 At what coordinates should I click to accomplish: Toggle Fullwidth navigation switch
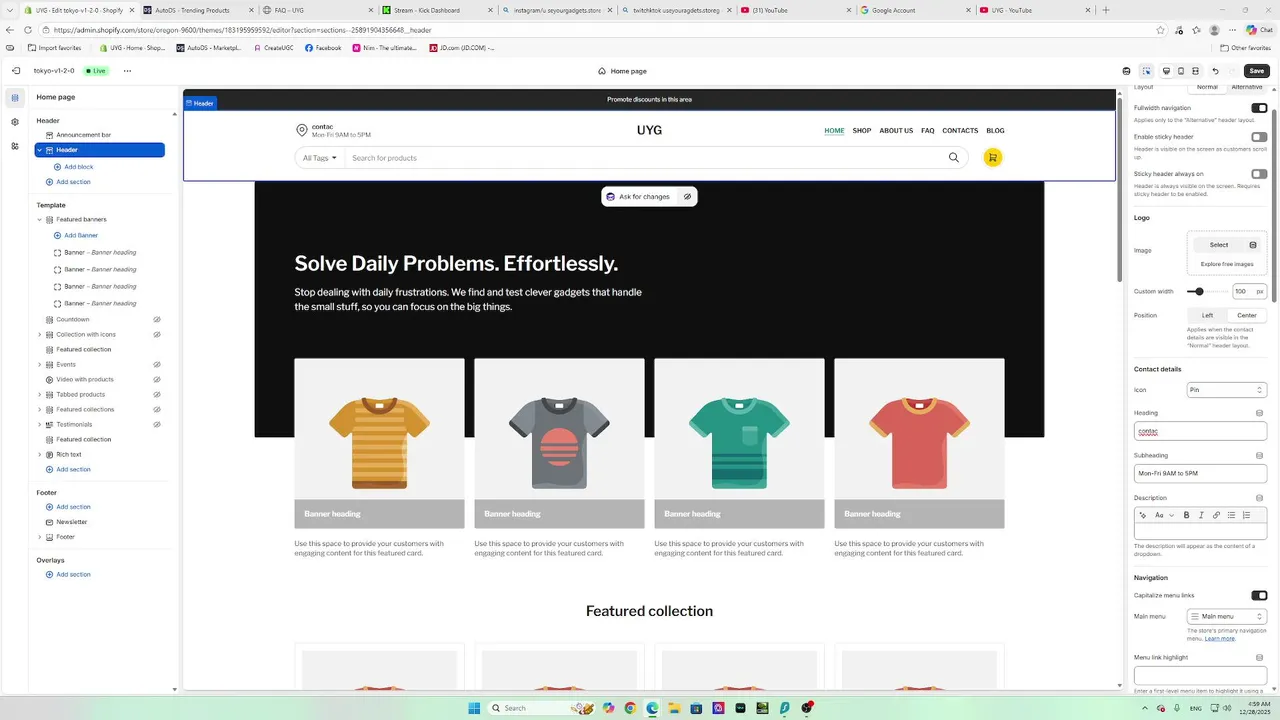pos(1259,108)
